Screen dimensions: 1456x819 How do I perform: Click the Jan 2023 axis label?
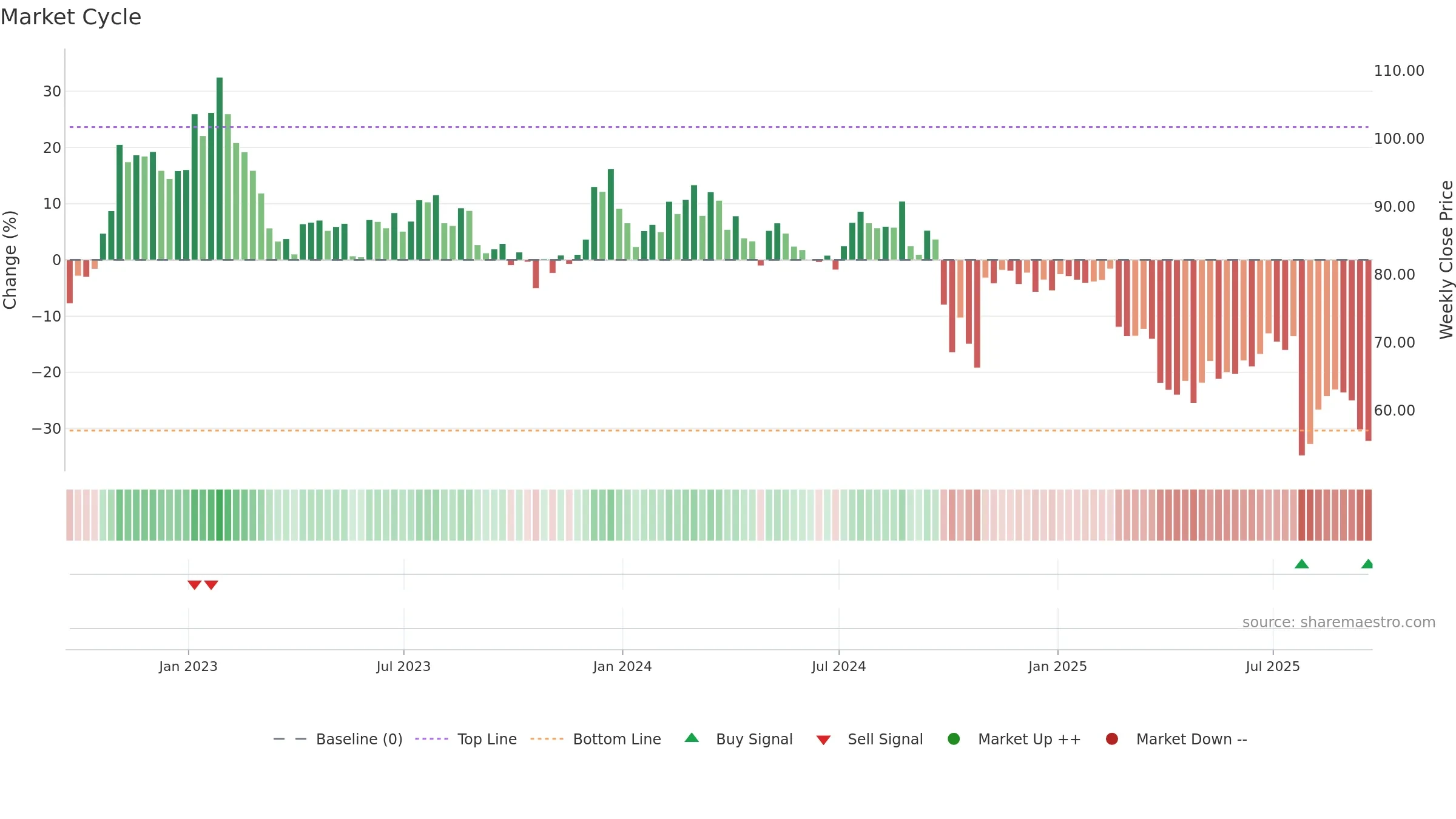pyautogui.click(x=188, y=666)
